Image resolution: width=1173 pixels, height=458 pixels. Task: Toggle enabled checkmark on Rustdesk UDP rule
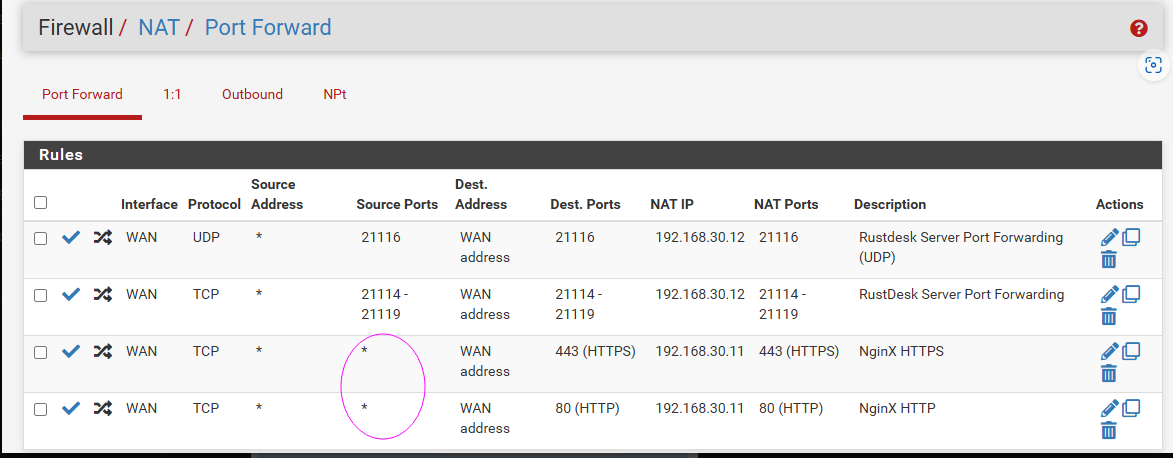coord(71,238)
